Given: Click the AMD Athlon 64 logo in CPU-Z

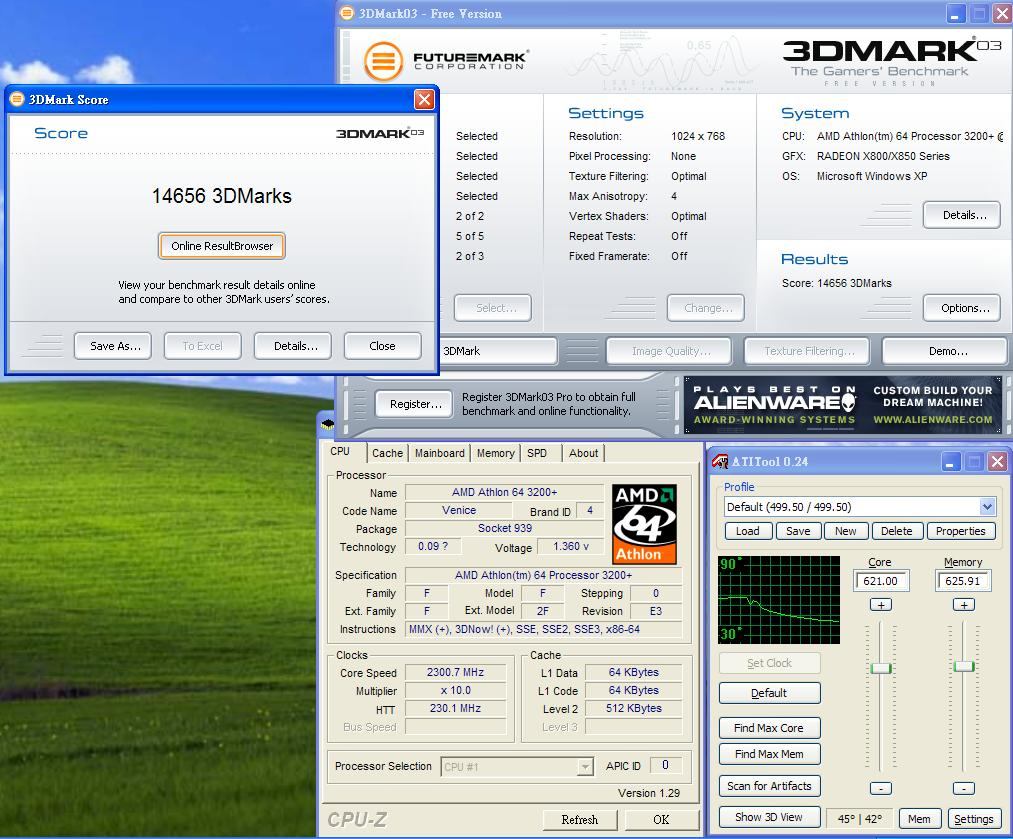Looking at the screenshot, I should 644,524.
